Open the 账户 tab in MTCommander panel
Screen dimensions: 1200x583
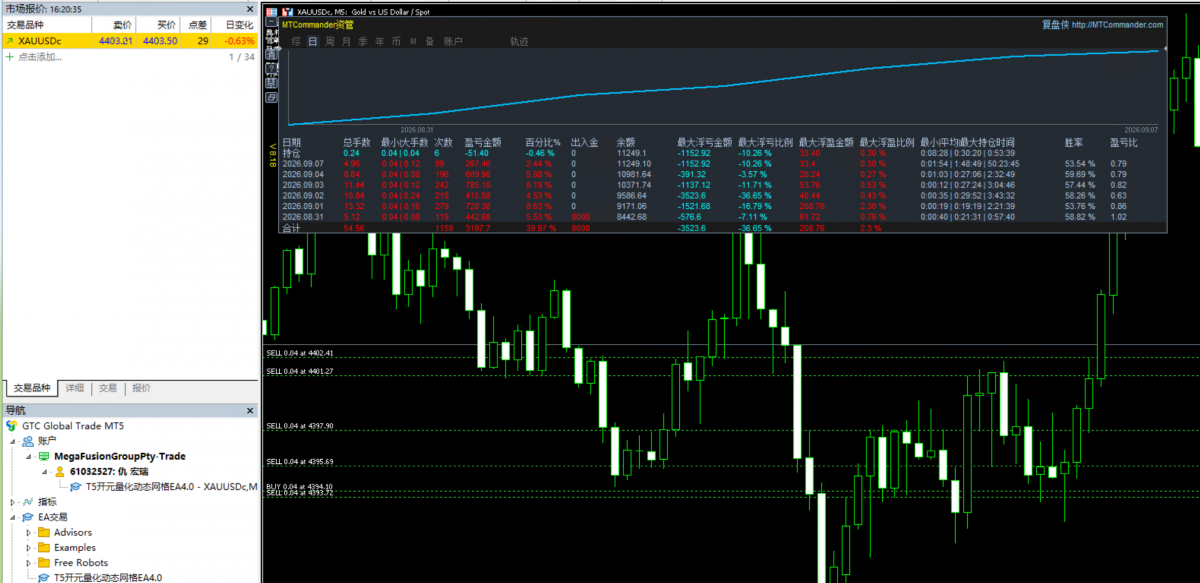[x=452, y=42]
